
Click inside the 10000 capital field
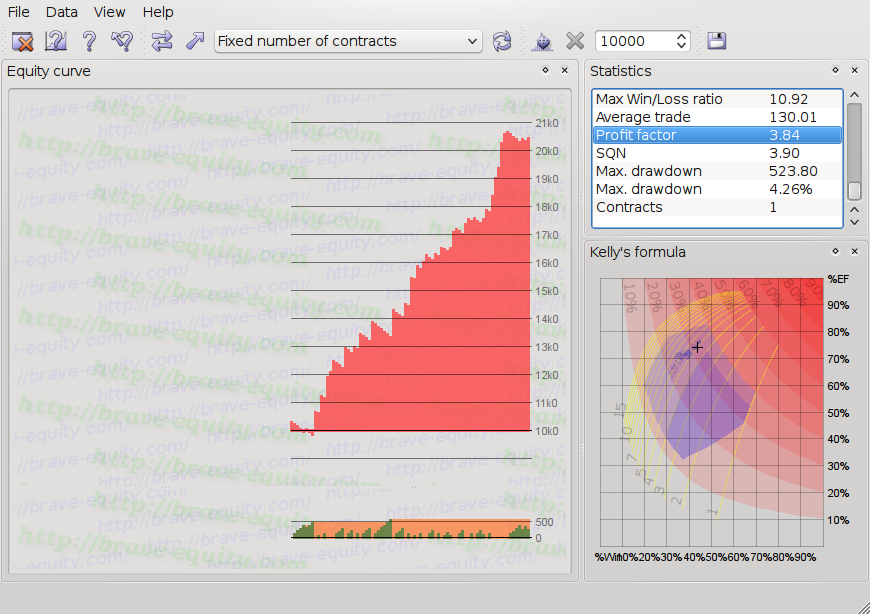tap(633, 41)
